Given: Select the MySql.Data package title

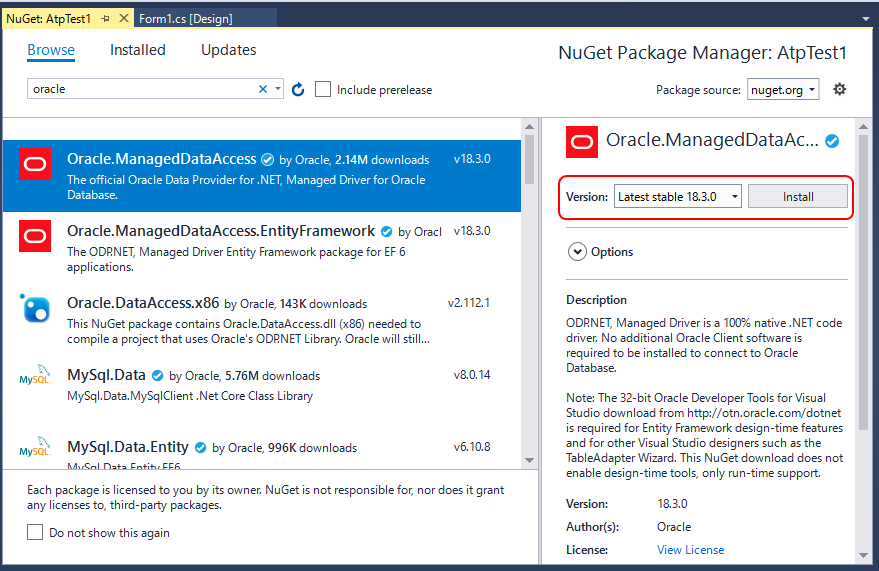Looking at the screenshot, I should (x=107, y=374).
